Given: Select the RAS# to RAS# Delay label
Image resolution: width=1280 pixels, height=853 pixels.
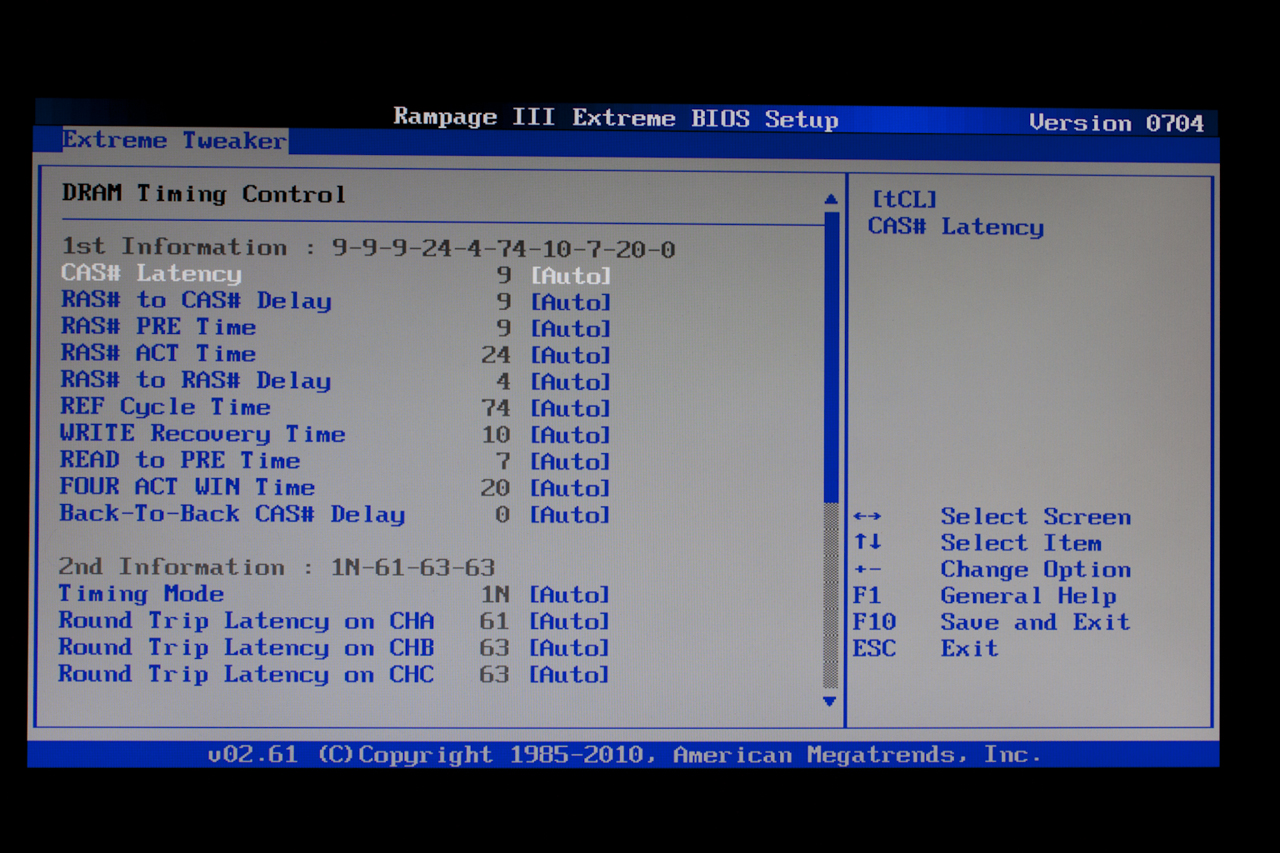Looking at the screenshot, I should click(196, 380).
